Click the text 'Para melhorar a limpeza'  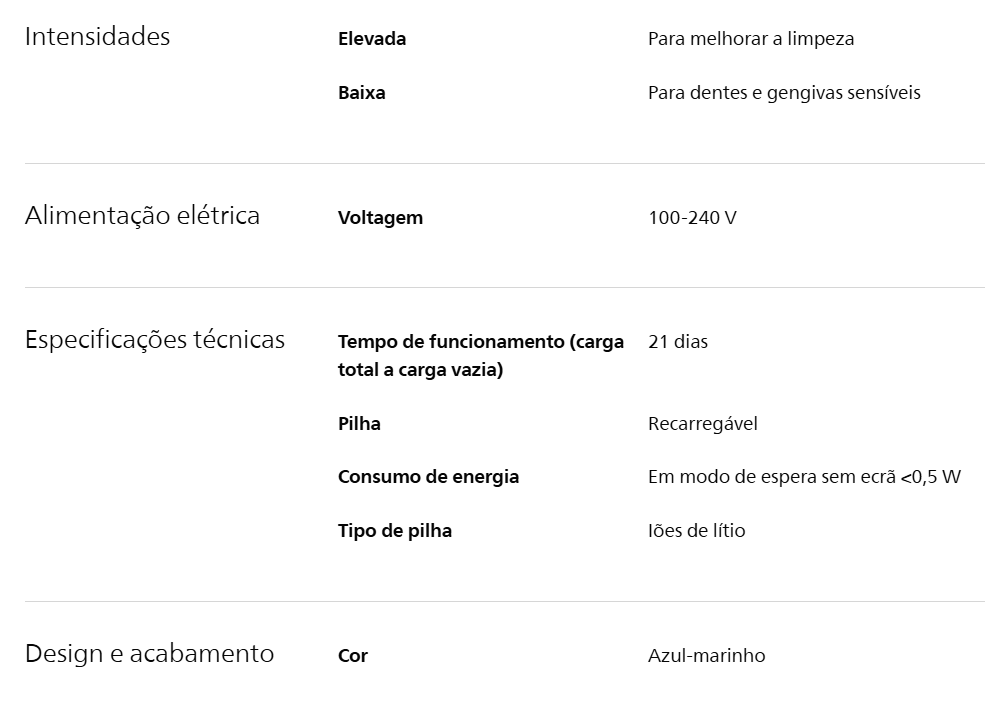pyautogui.click(x=750, y=39)
